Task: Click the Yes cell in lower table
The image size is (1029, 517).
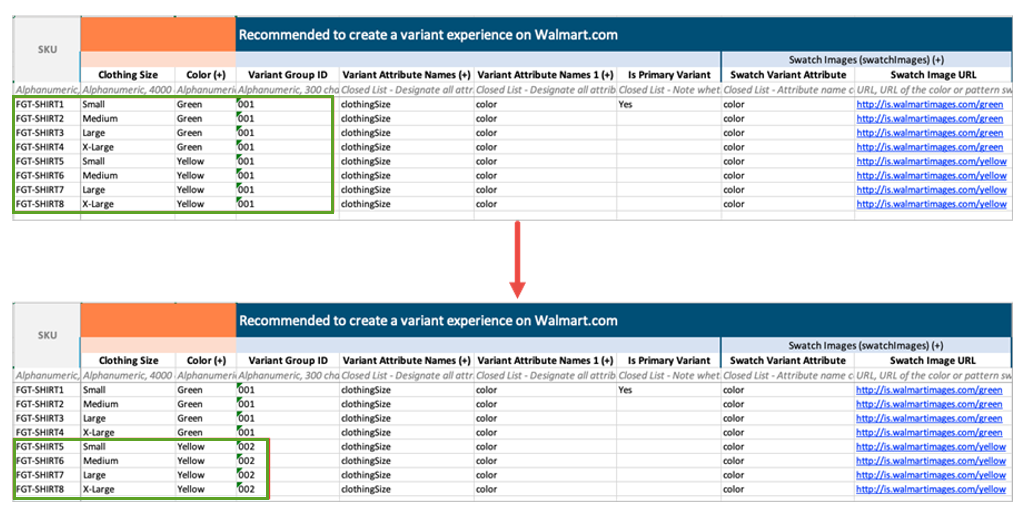Action: (x=669, y=390)
